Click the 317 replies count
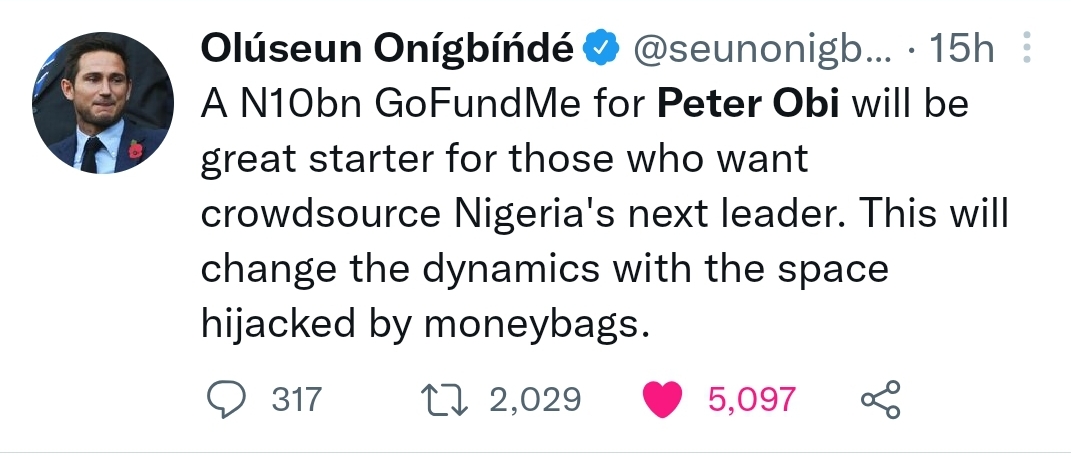Screen dimensions: 1071x456 297,400
